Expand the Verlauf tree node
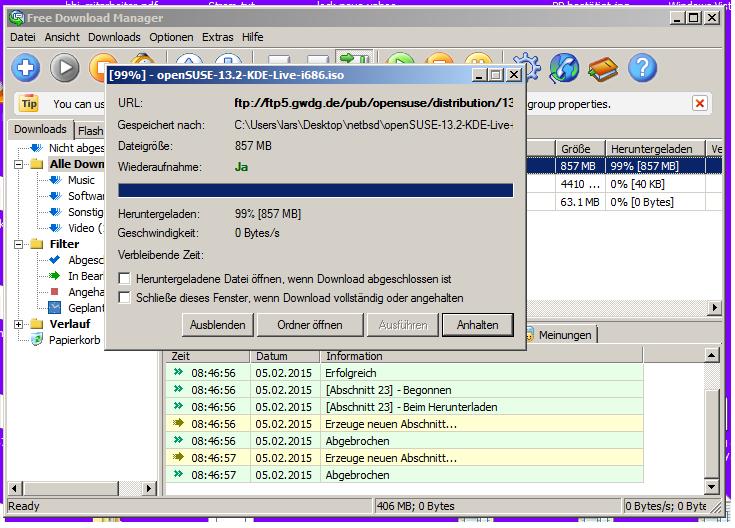Image resolution: width=735 pixels, height=528 pixels. pos(18,324)
